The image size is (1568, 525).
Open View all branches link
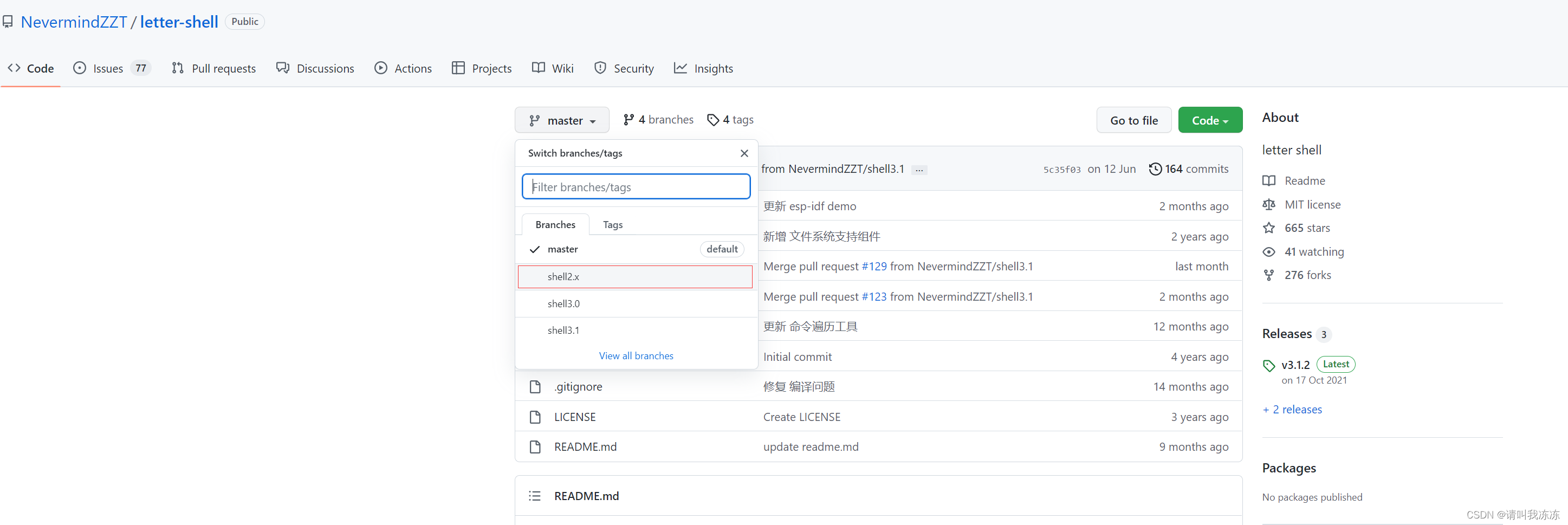point(636,356)
